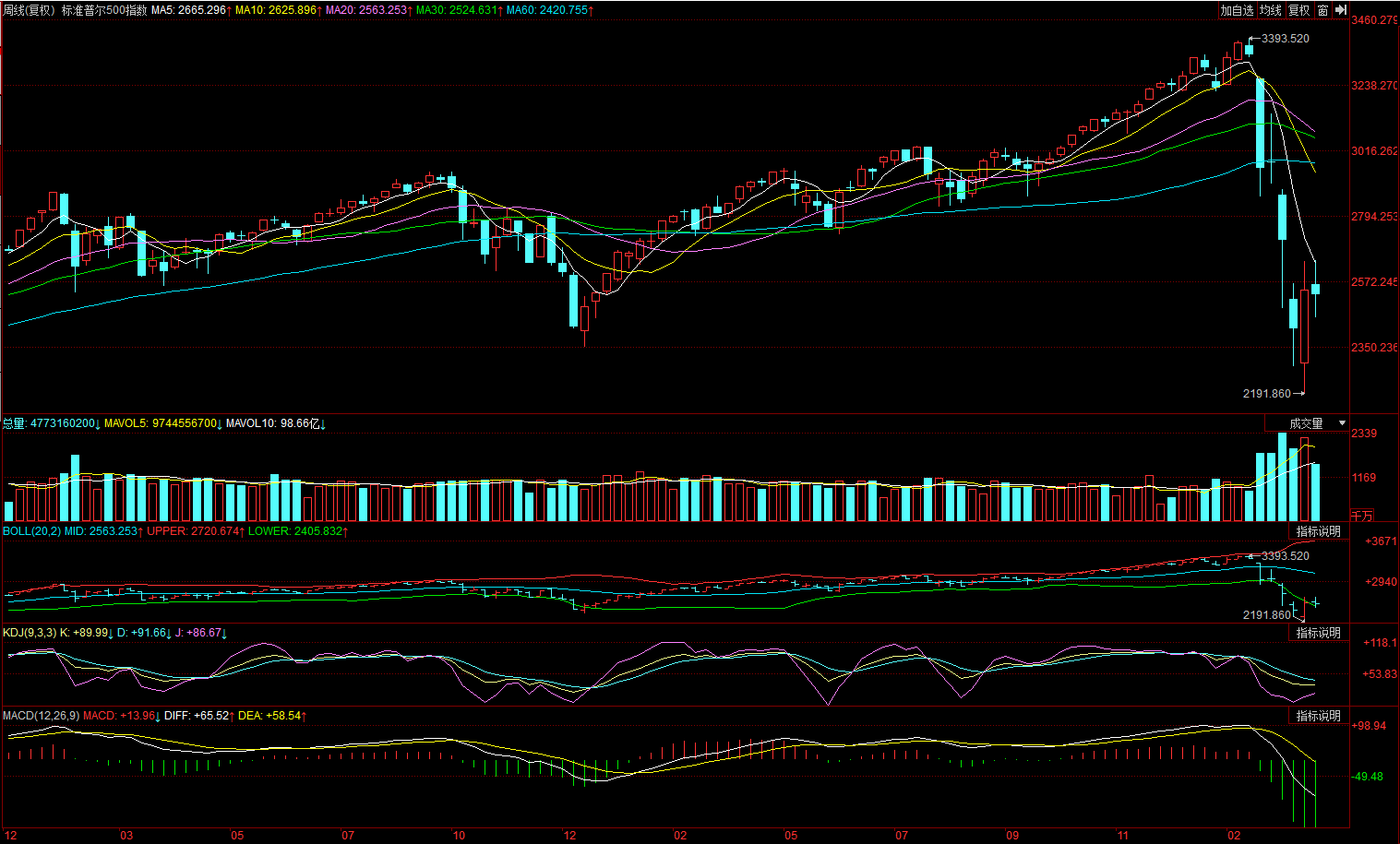Open the 成交量 indicator dropdown
The width and height of the screenshot is (1400, 844).
pos(1306,423)
